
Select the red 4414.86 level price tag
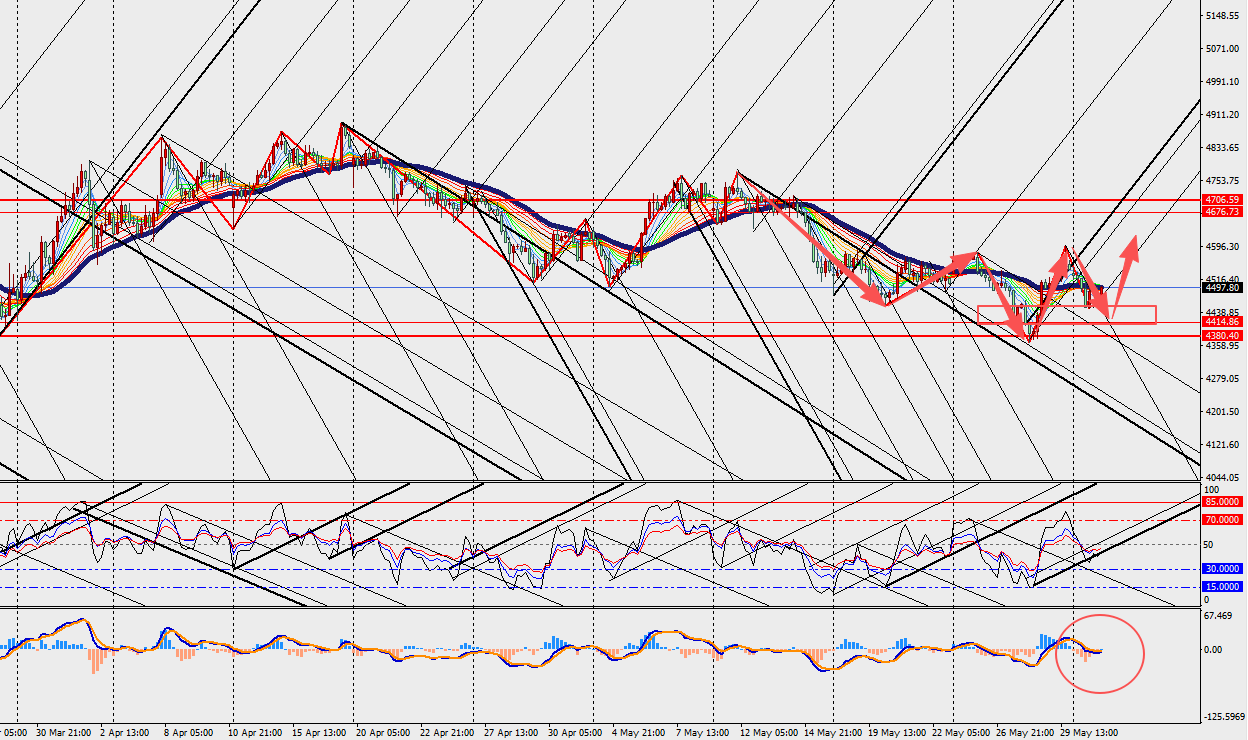coord(1223,322)
